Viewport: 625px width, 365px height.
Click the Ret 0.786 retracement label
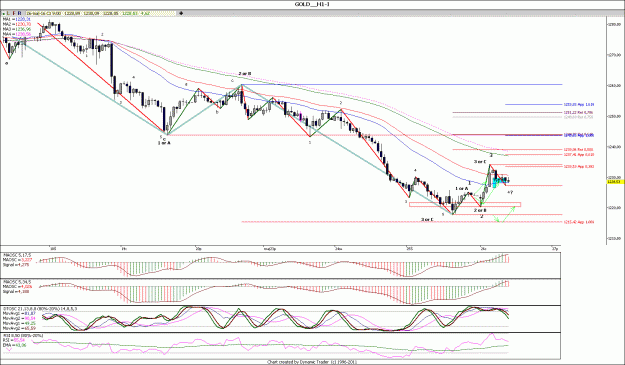pos(578,112)
